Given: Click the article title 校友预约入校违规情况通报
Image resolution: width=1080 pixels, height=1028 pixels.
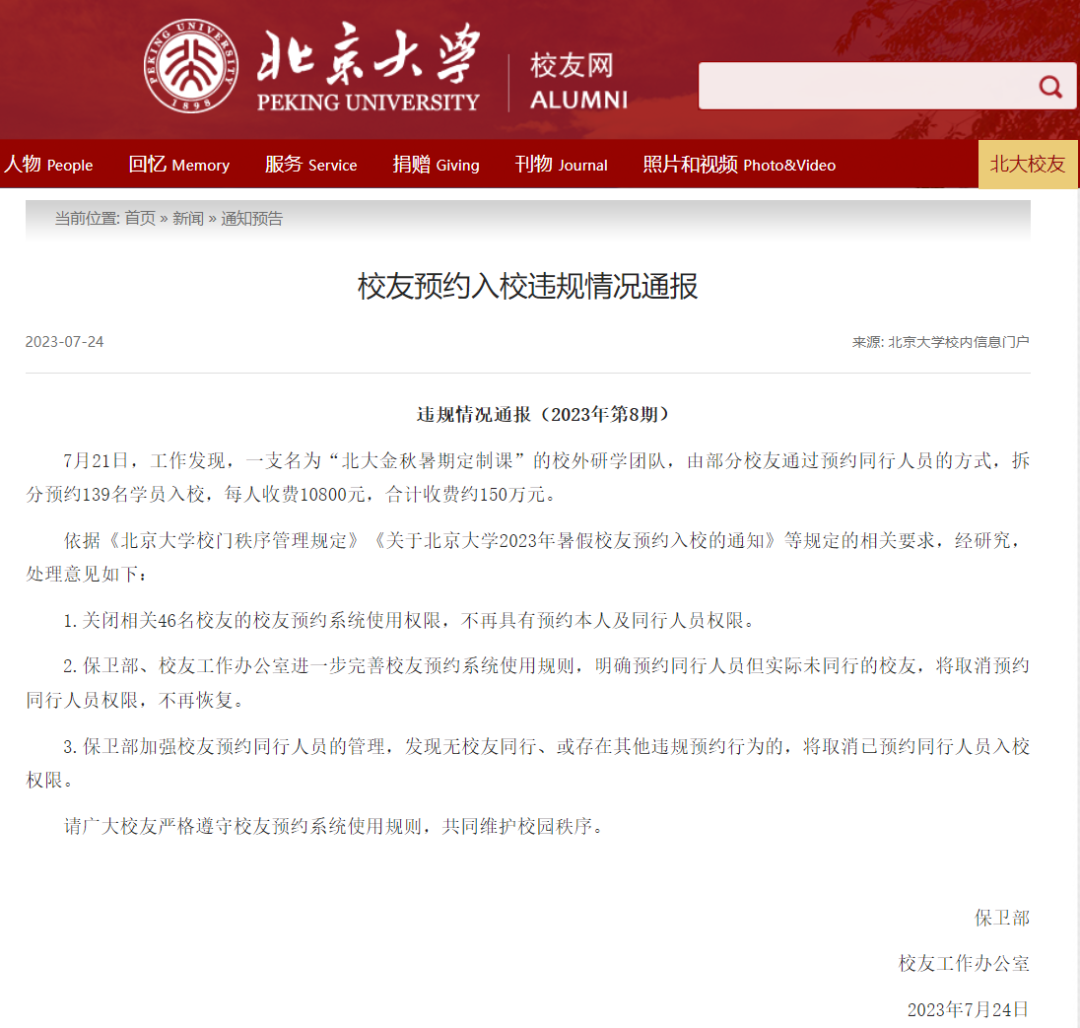Looking at the screenshot, I should pos(528,287).
